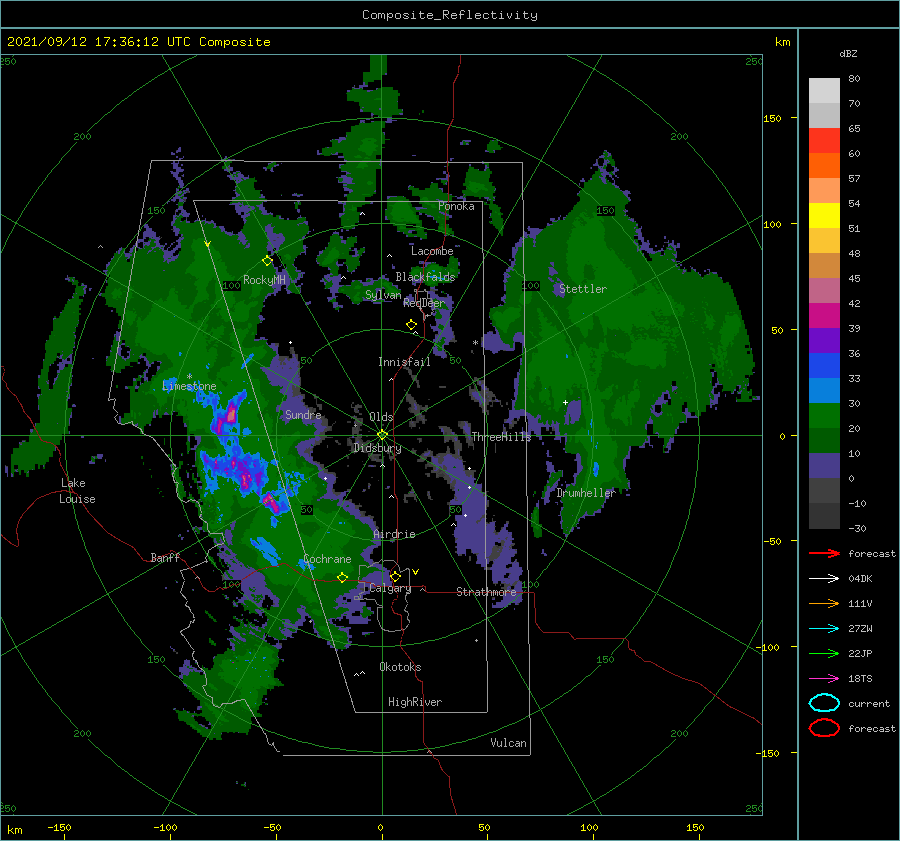The image size is (900, 841).
Task: Select the green swatch between 30 and 20
Action: [x=824, y=416]
